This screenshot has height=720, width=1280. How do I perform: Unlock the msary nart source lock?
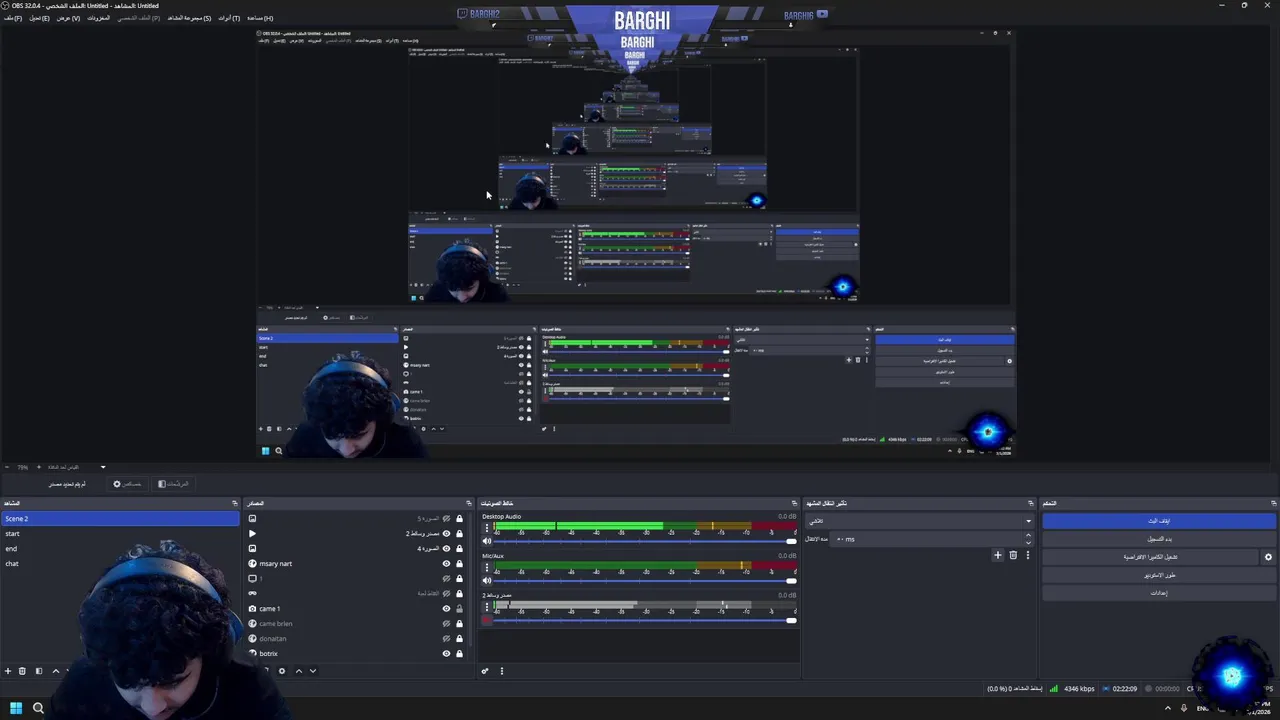459,564
